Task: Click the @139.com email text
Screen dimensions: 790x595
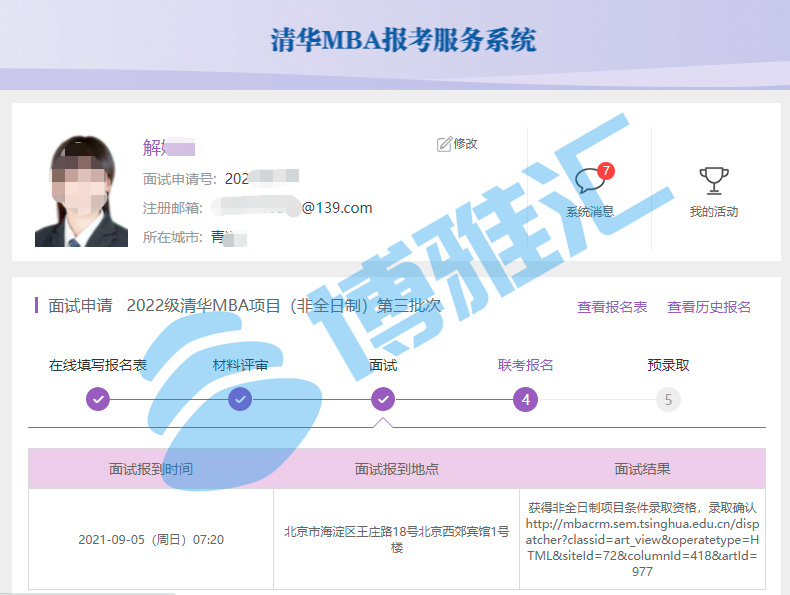Action: [337, 208]
